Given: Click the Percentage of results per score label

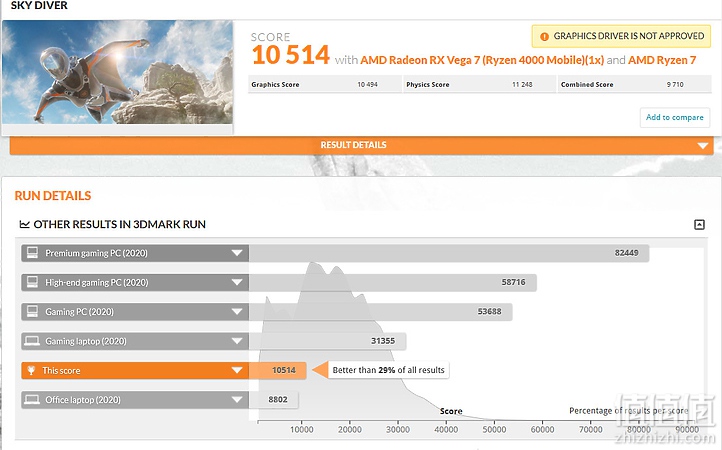Looking at the screenshot, I should (x=629, y=410).
